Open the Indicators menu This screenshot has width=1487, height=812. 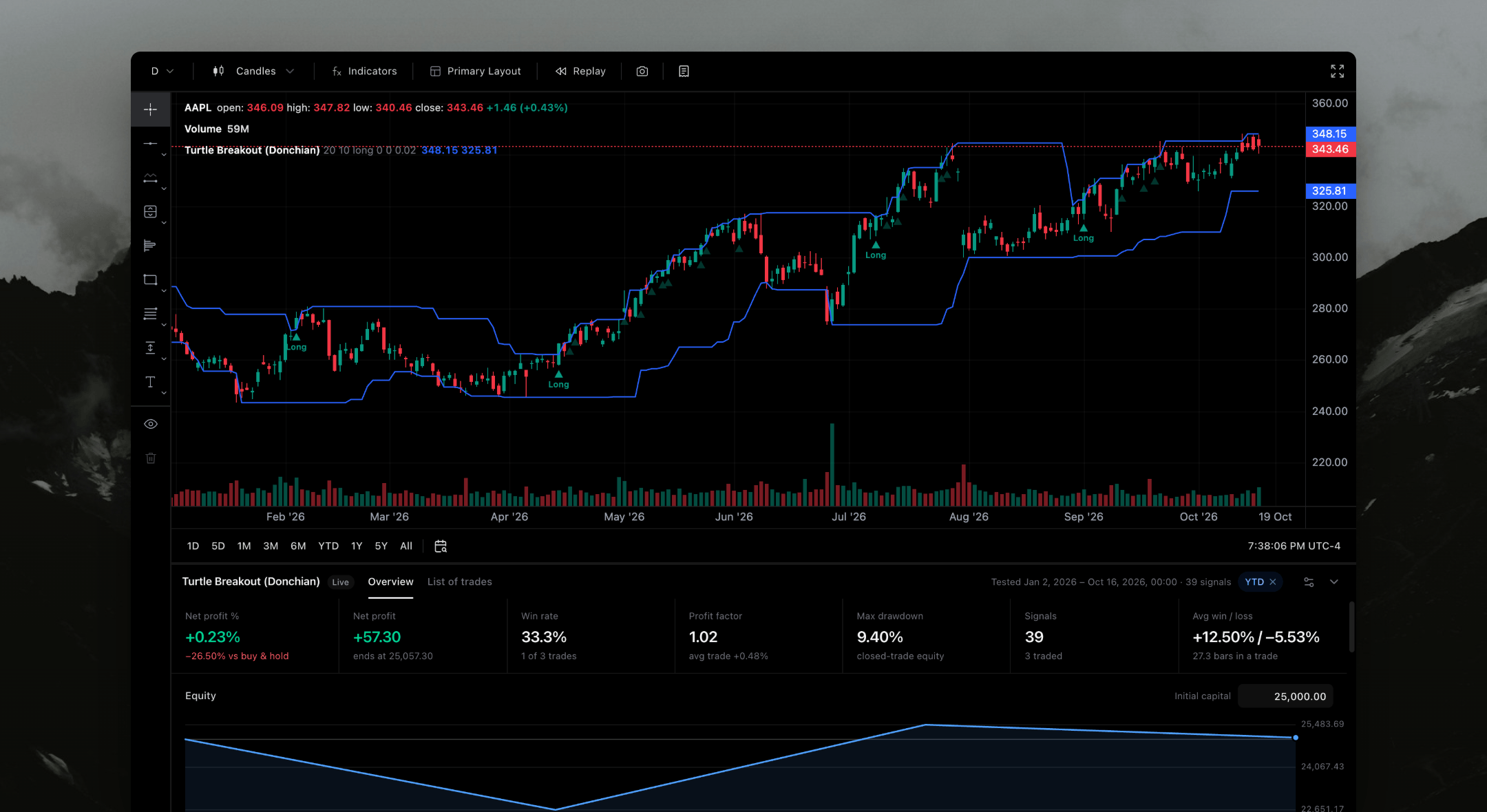point(364,71)
